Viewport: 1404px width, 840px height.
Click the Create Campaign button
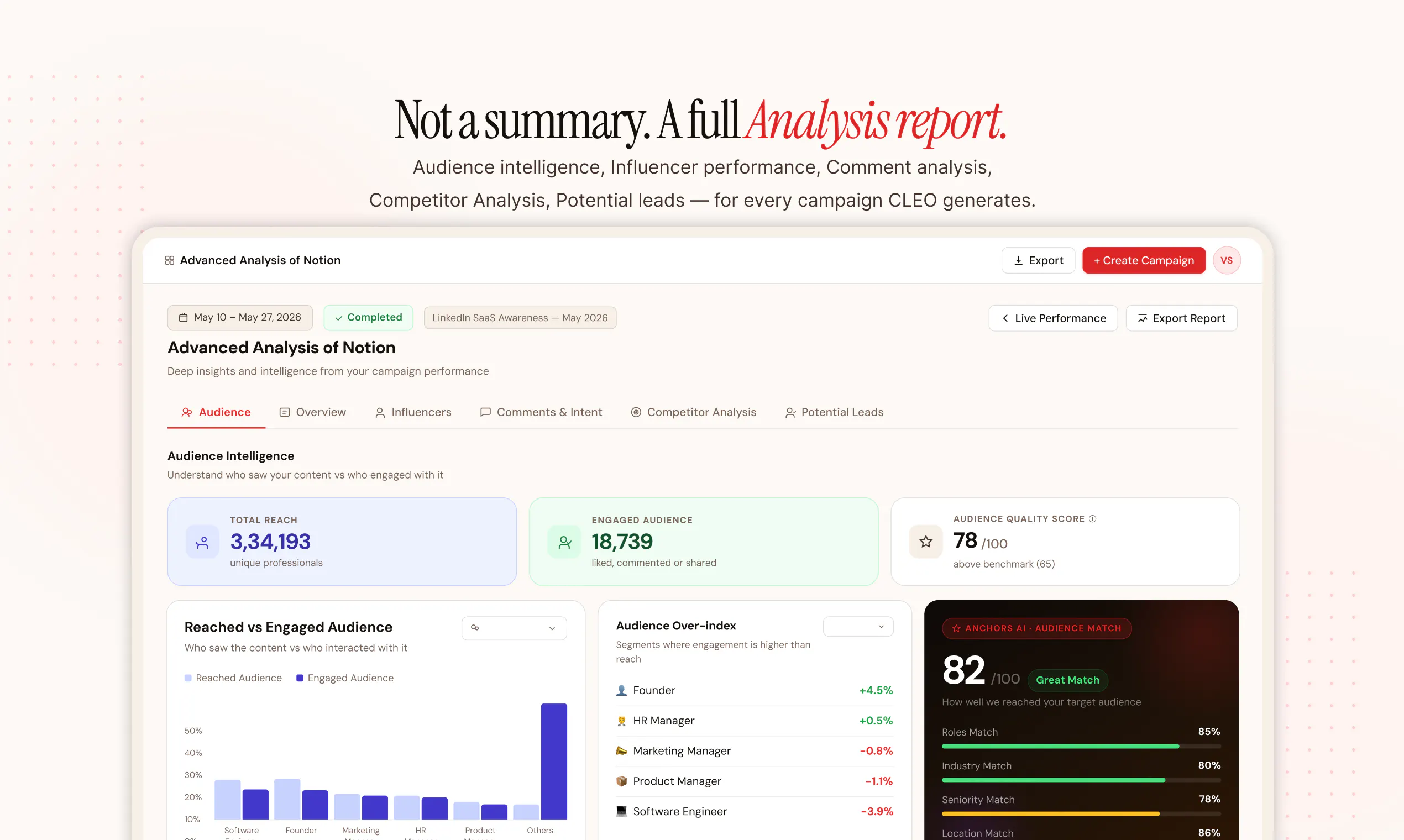click(x=1144, y=260)
